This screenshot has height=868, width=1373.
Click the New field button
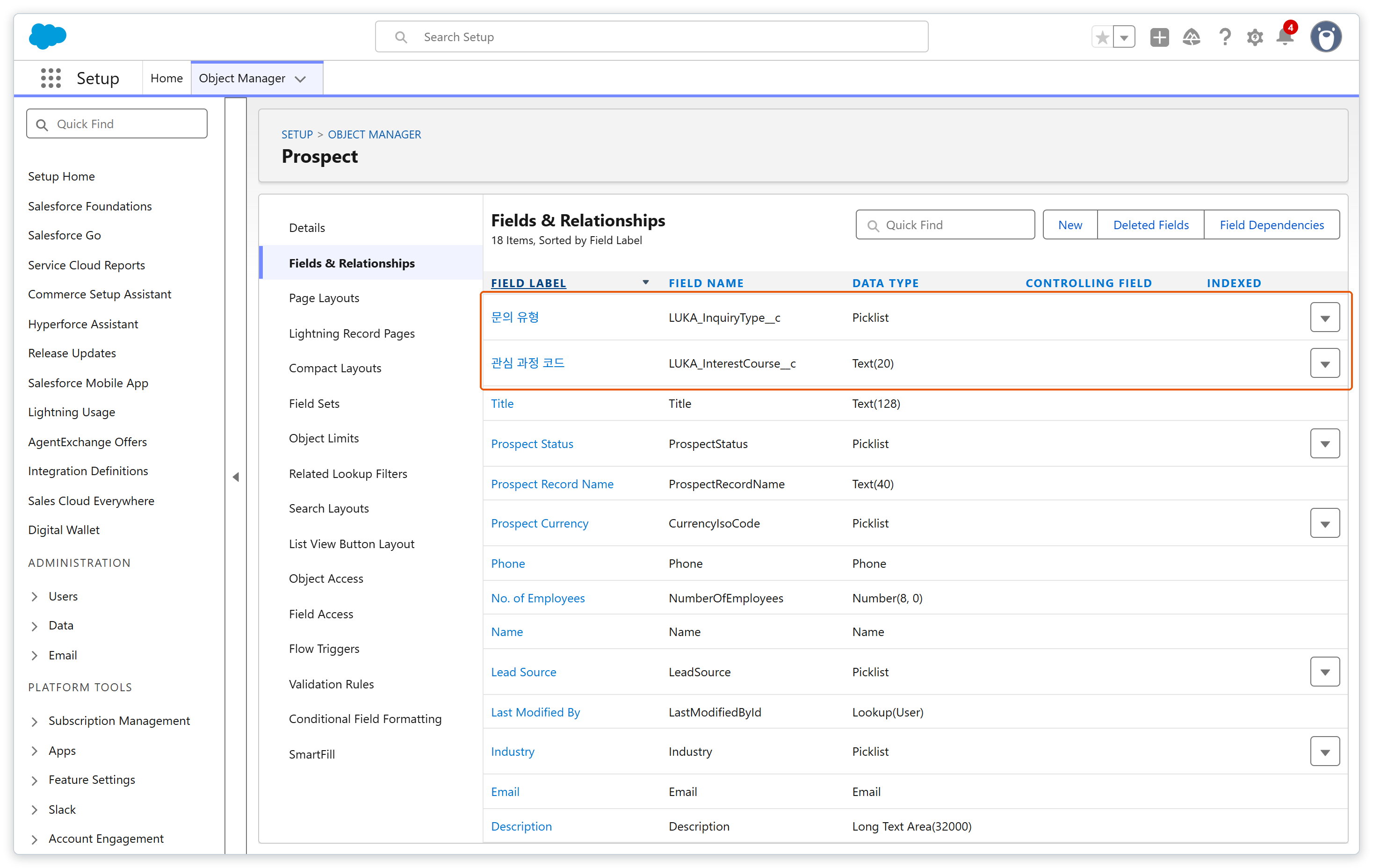point(1070,224)
